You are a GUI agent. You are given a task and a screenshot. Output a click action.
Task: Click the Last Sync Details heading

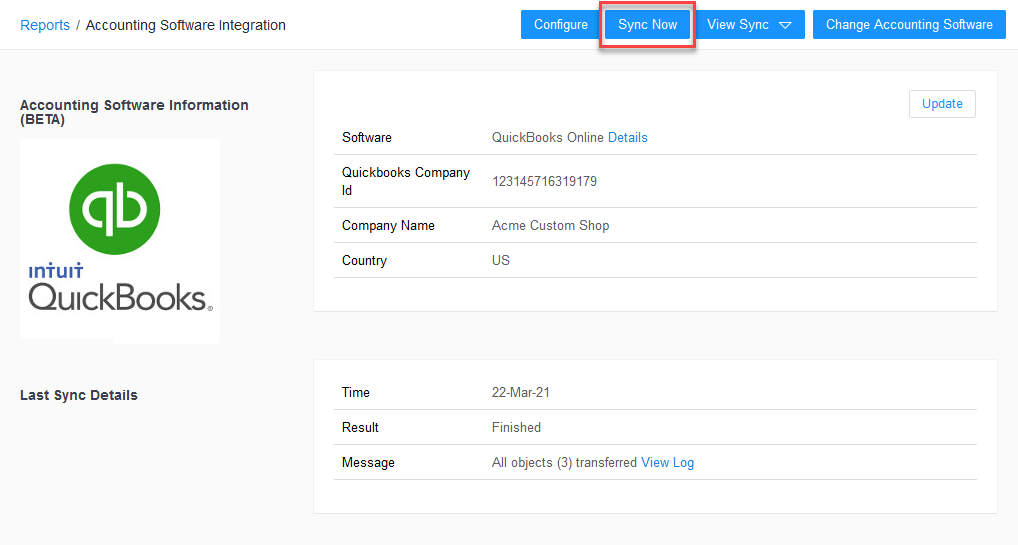[x=79, y=396]
